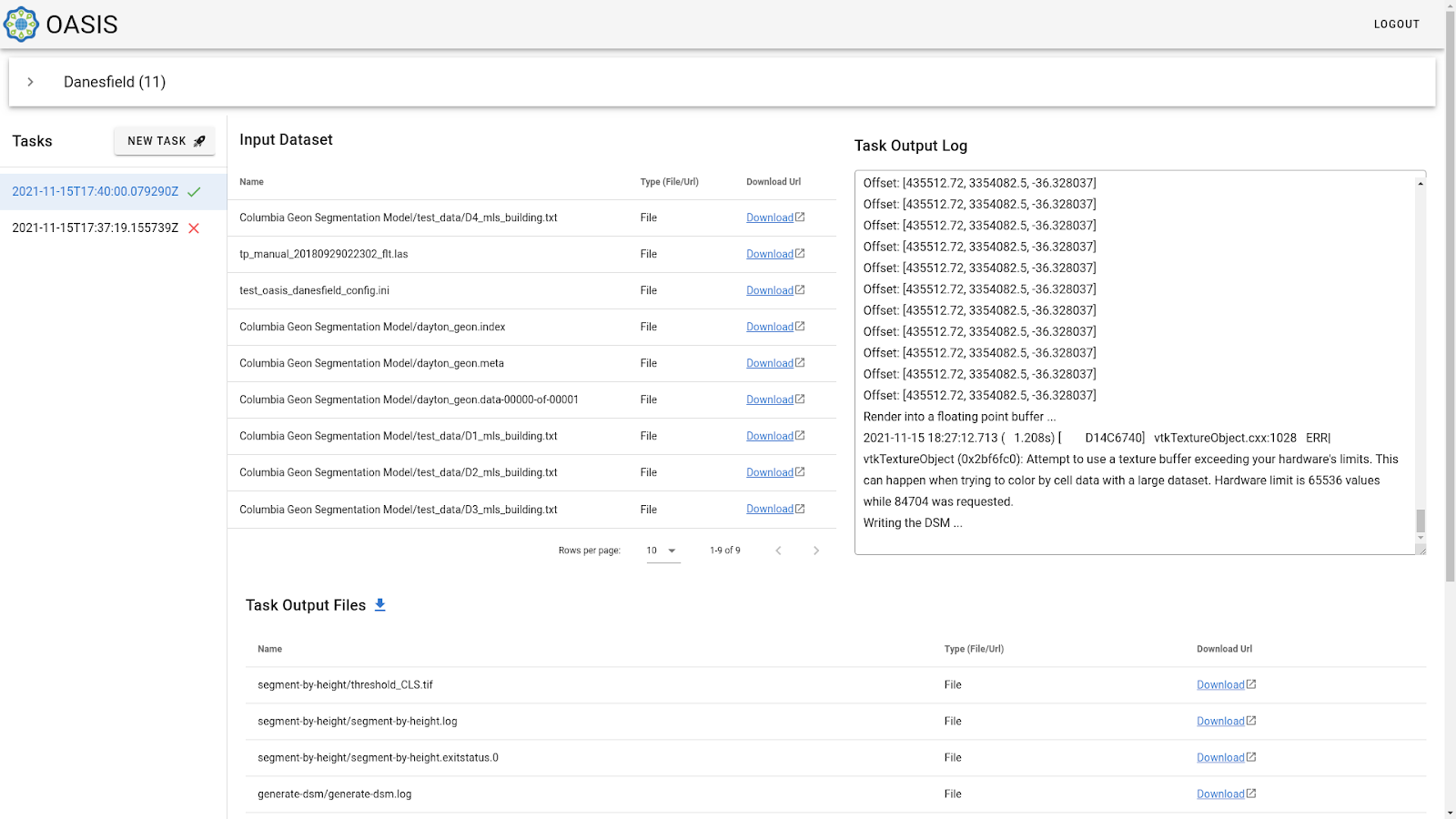Click the Task Output Log scrollbar thumb
The image size is (1456, 819).
tap(1421, 521)
